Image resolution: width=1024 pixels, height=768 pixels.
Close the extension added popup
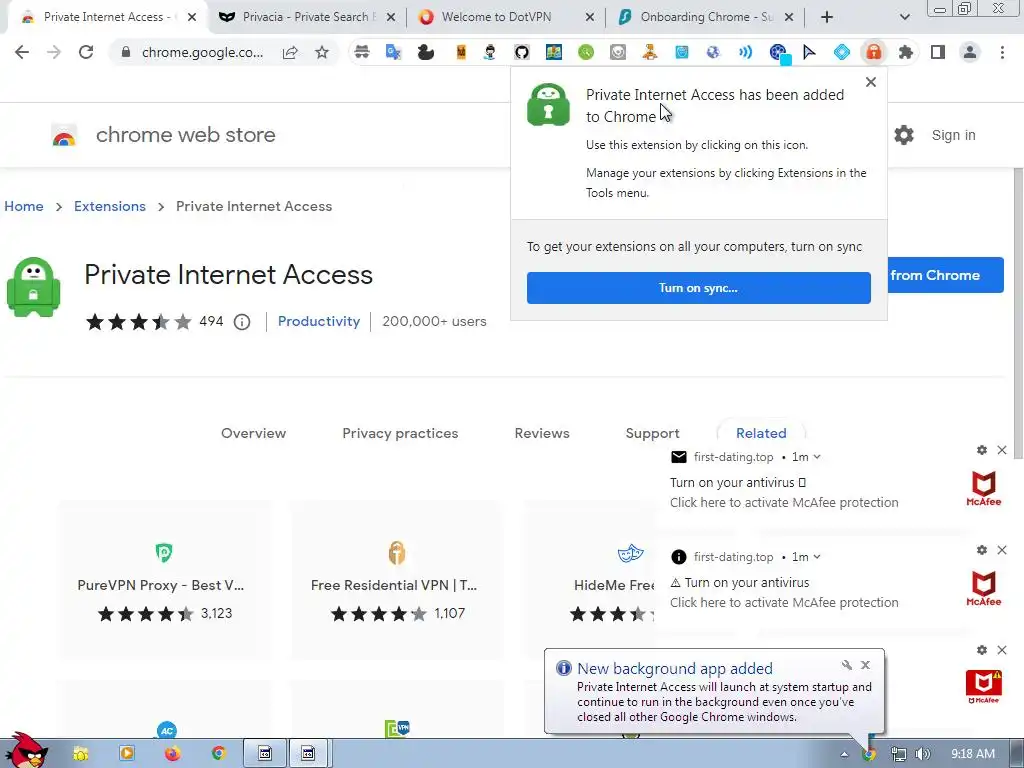[871, 82]
